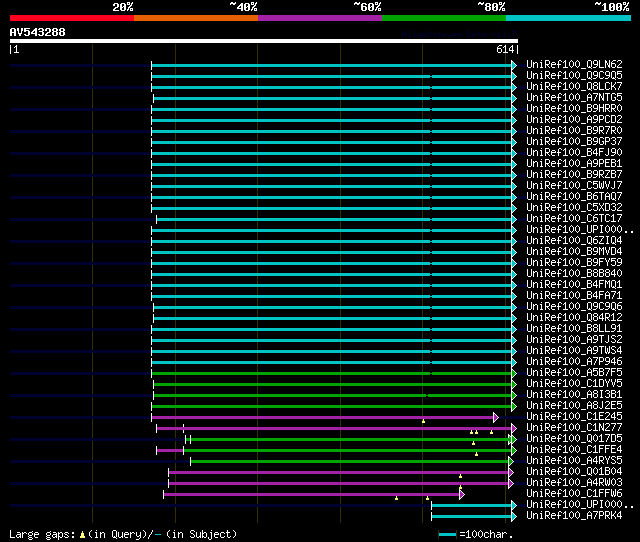Click the red 20% legend color segment
The height and width of the screenshot is (542, 640).
(72, 18)
